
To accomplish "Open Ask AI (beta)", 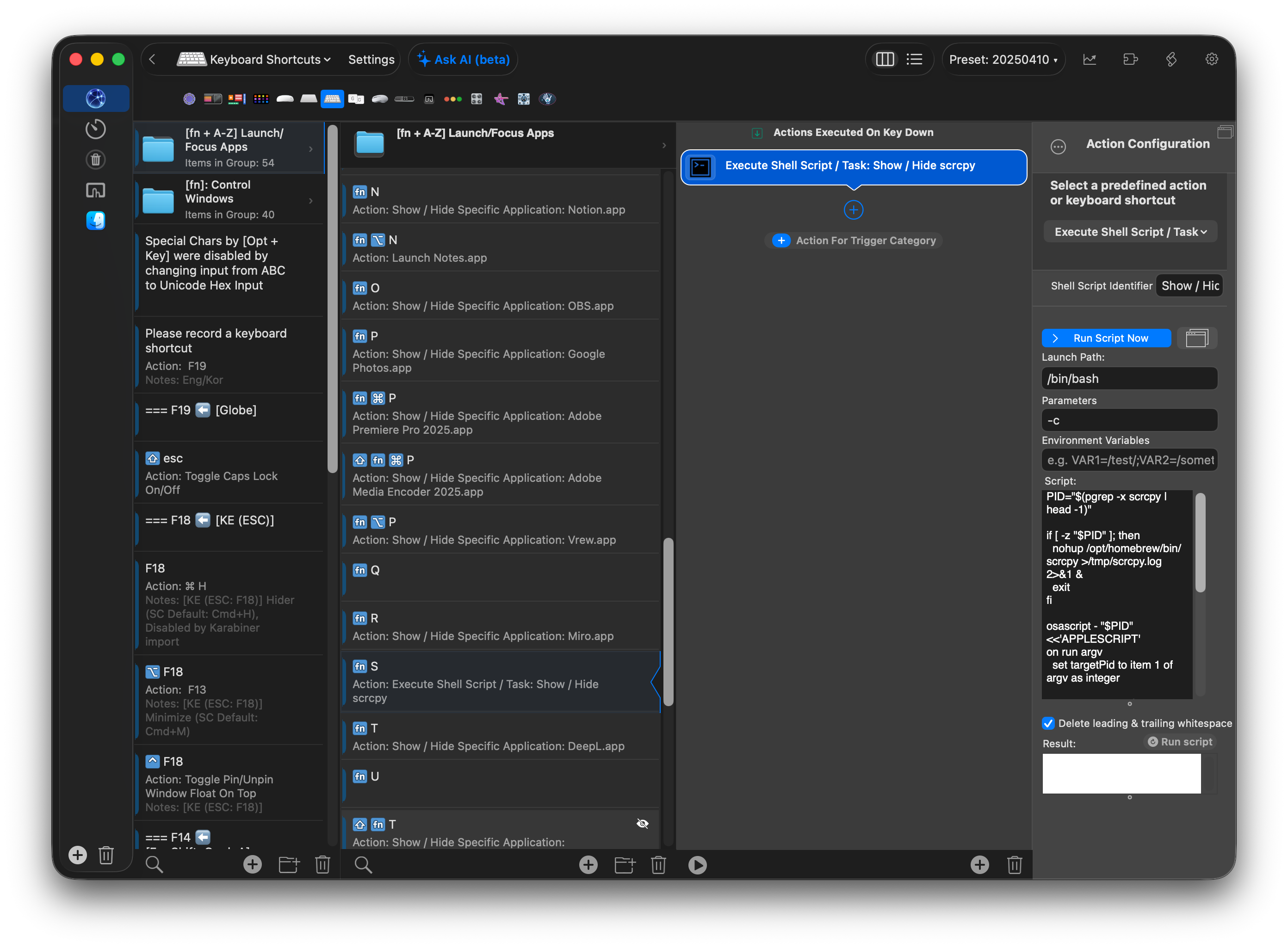I will tap(463, 59).
